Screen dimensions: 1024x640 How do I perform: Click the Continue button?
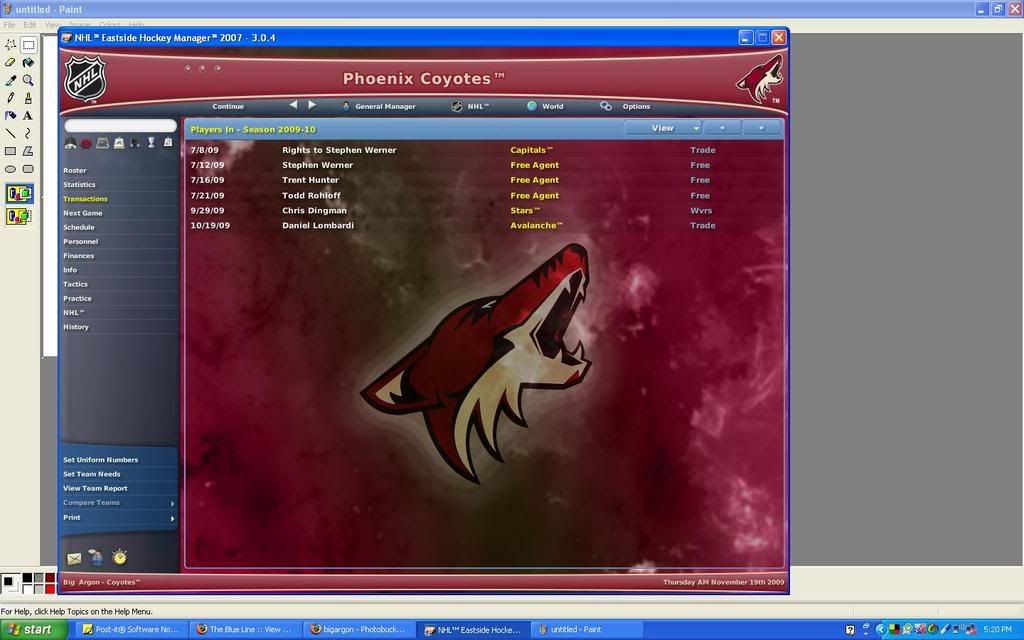coord(228,106)
